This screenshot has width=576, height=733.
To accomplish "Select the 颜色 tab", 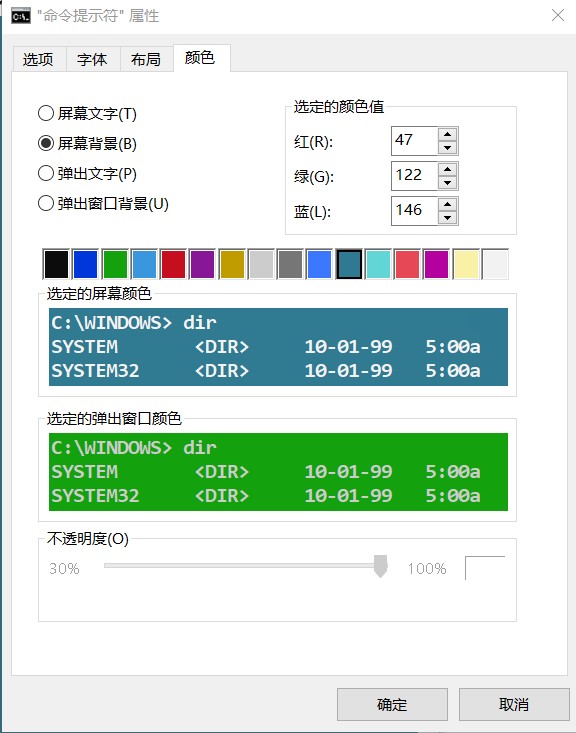I will (201, 58).
